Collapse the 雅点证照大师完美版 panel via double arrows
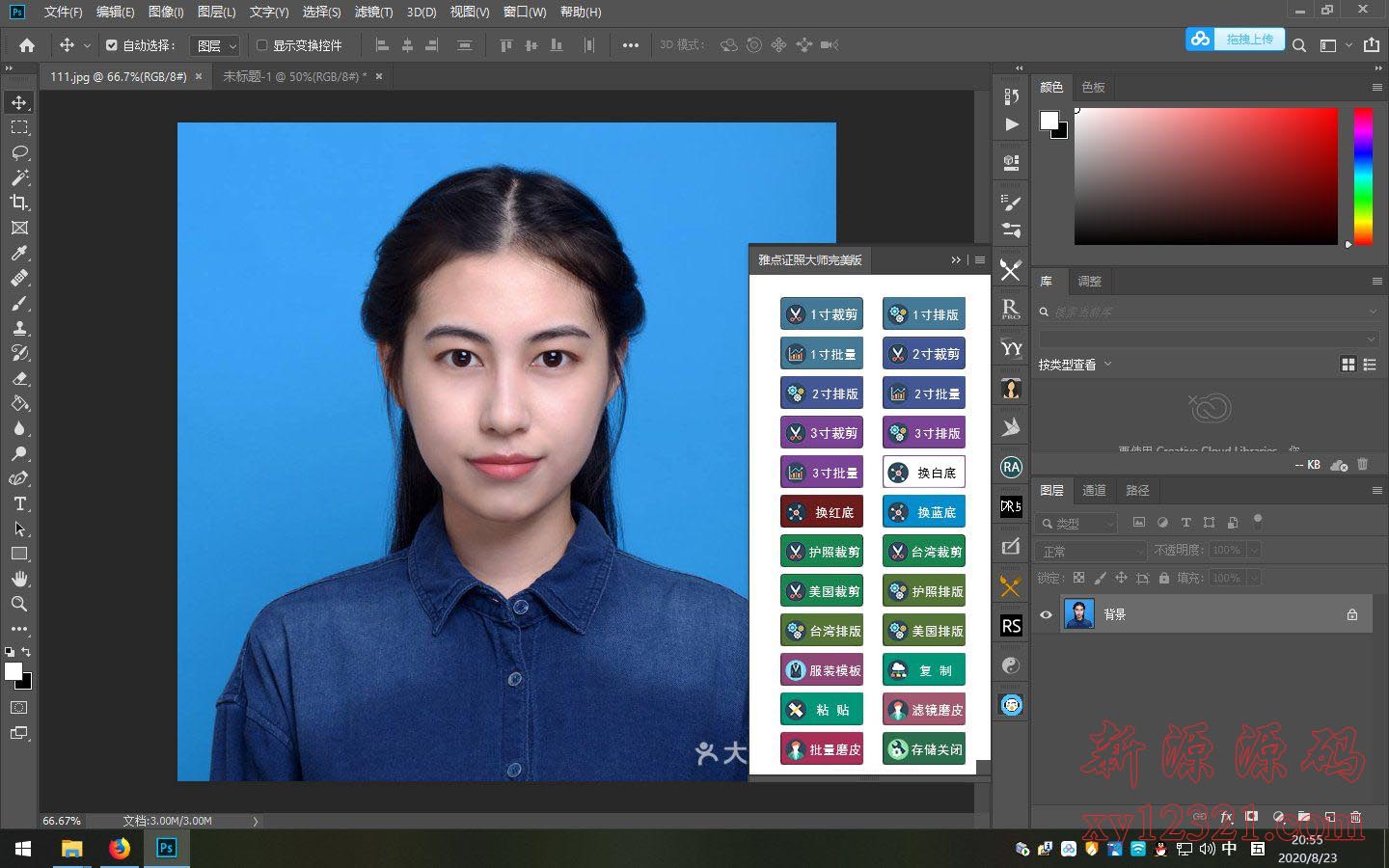 (956, 260)
